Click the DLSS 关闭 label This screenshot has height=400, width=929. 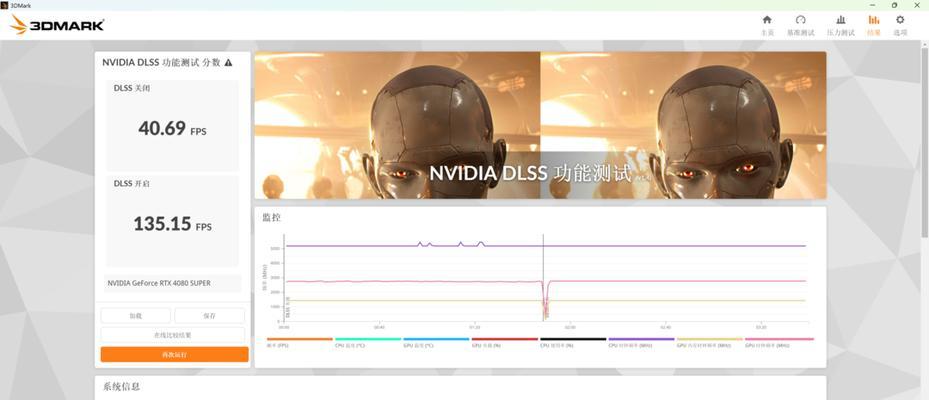pos(132,88)
